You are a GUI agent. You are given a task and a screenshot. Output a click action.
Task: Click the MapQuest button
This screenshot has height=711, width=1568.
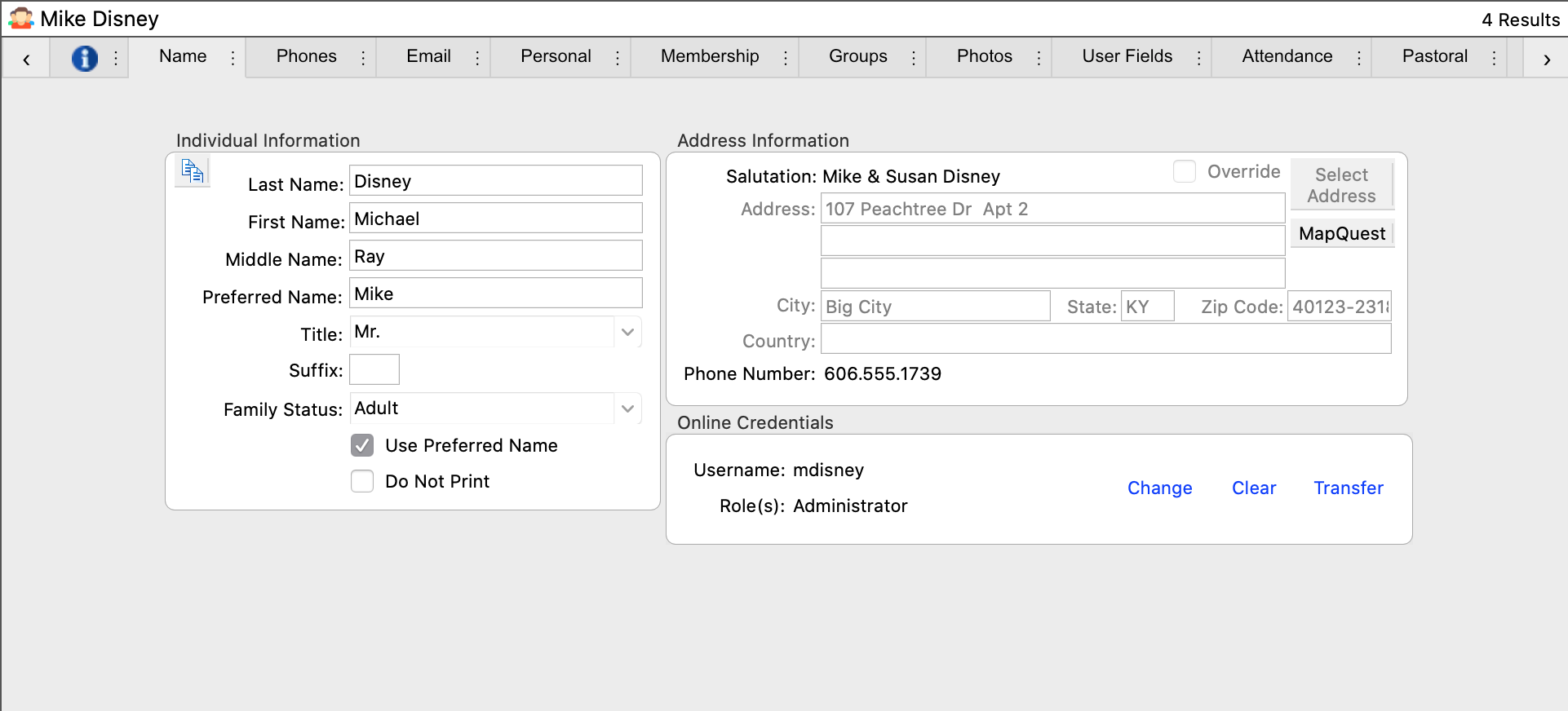click(x=1341, y=234)
